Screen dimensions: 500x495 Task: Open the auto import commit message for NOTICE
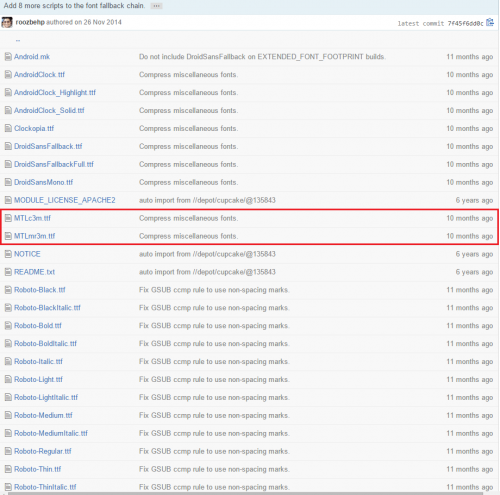click(207, 254)
